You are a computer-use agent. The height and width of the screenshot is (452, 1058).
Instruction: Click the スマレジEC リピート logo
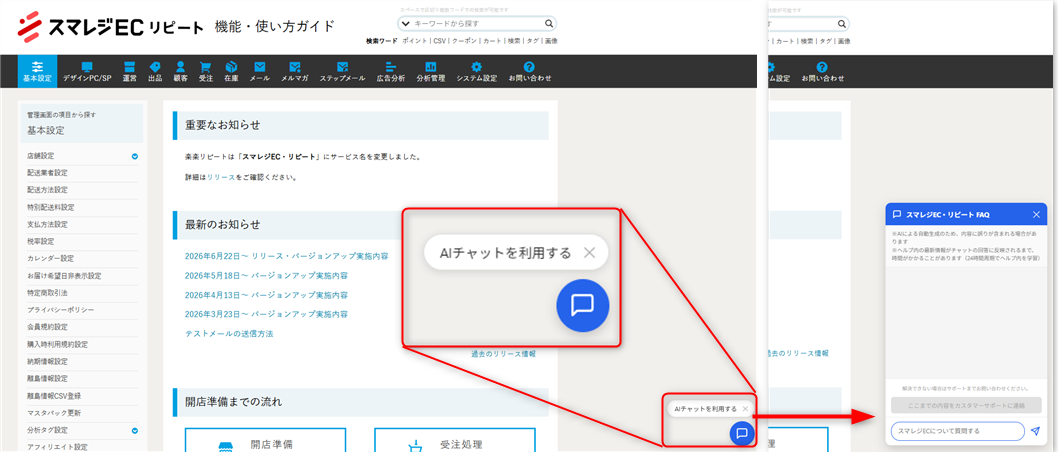(x=110, y=26)
